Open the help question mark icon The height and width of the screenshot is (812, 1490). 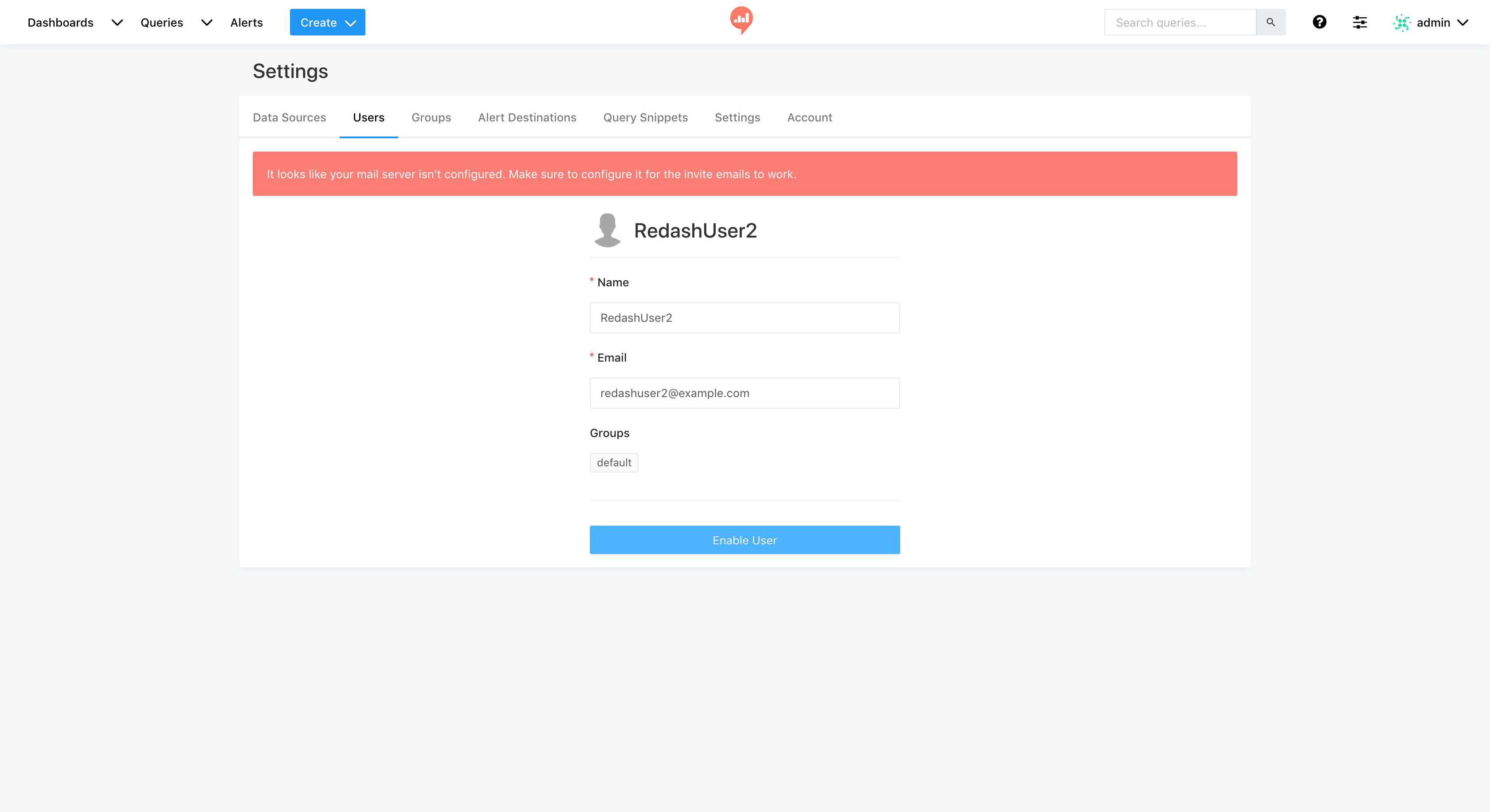click(1319, 22)
